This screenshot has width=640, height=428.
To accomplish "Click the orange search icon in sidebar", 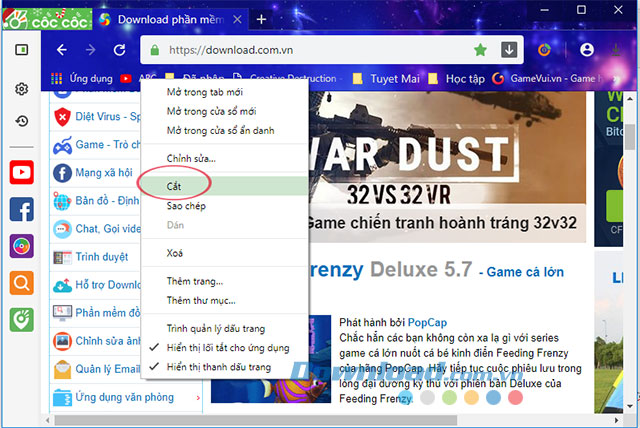I will 21,283.
